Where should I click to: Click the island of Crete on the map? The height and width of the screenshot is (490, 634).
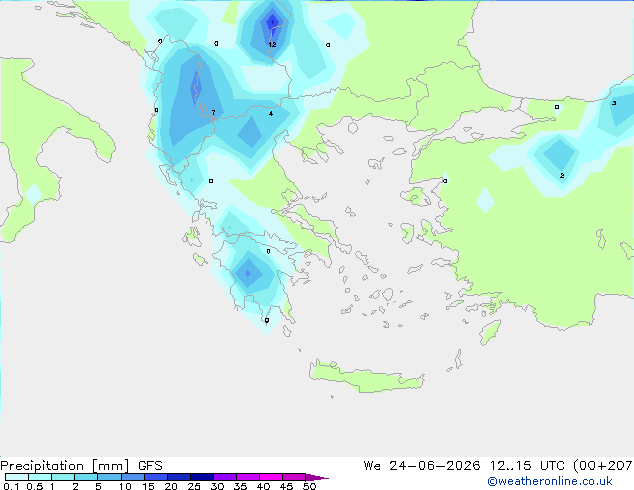pyautogui.click(x=366, y=376)
